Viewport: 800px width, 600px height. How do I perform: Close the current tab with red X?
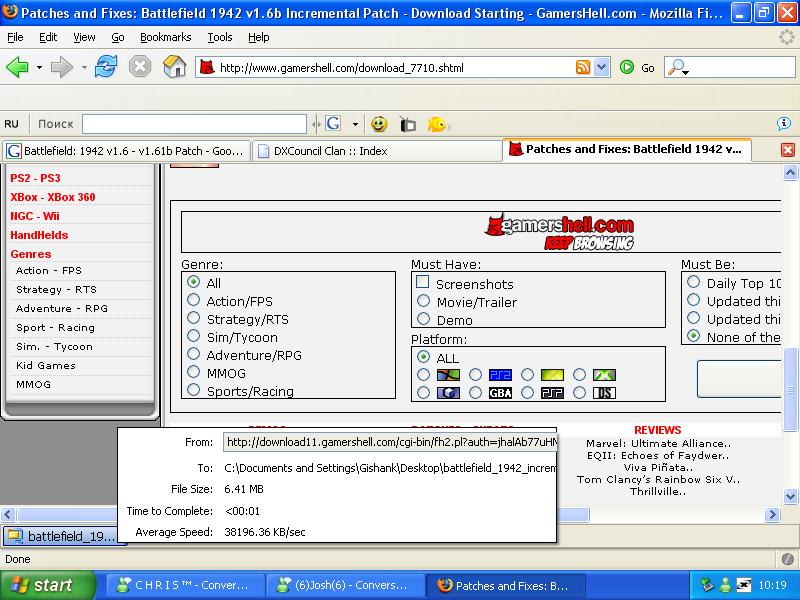coord(788,149)
